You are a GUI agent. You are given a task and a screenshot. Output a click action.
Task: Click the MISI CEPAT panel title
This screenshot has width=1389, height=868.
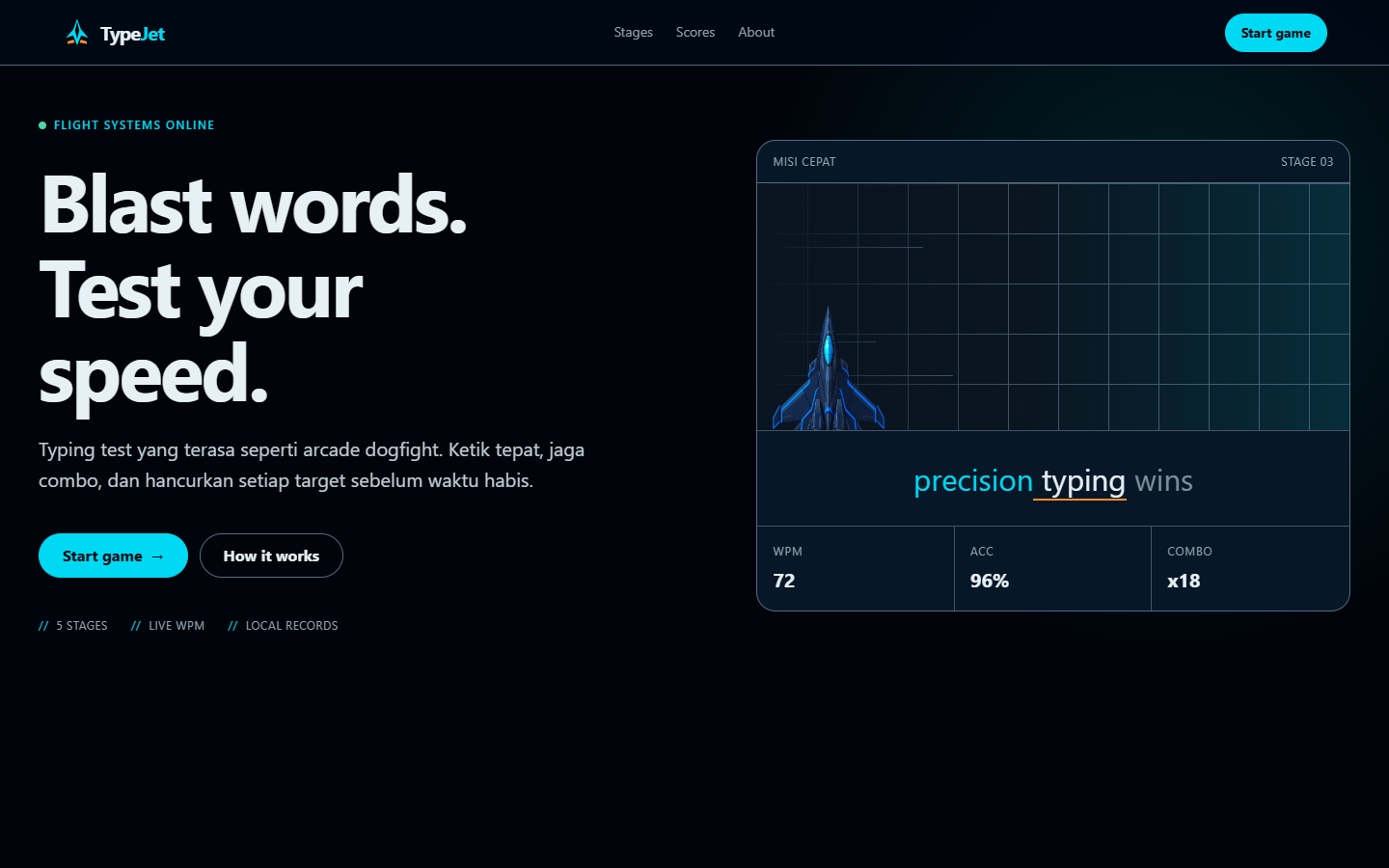pyautogui.click(x=804, y=162)
